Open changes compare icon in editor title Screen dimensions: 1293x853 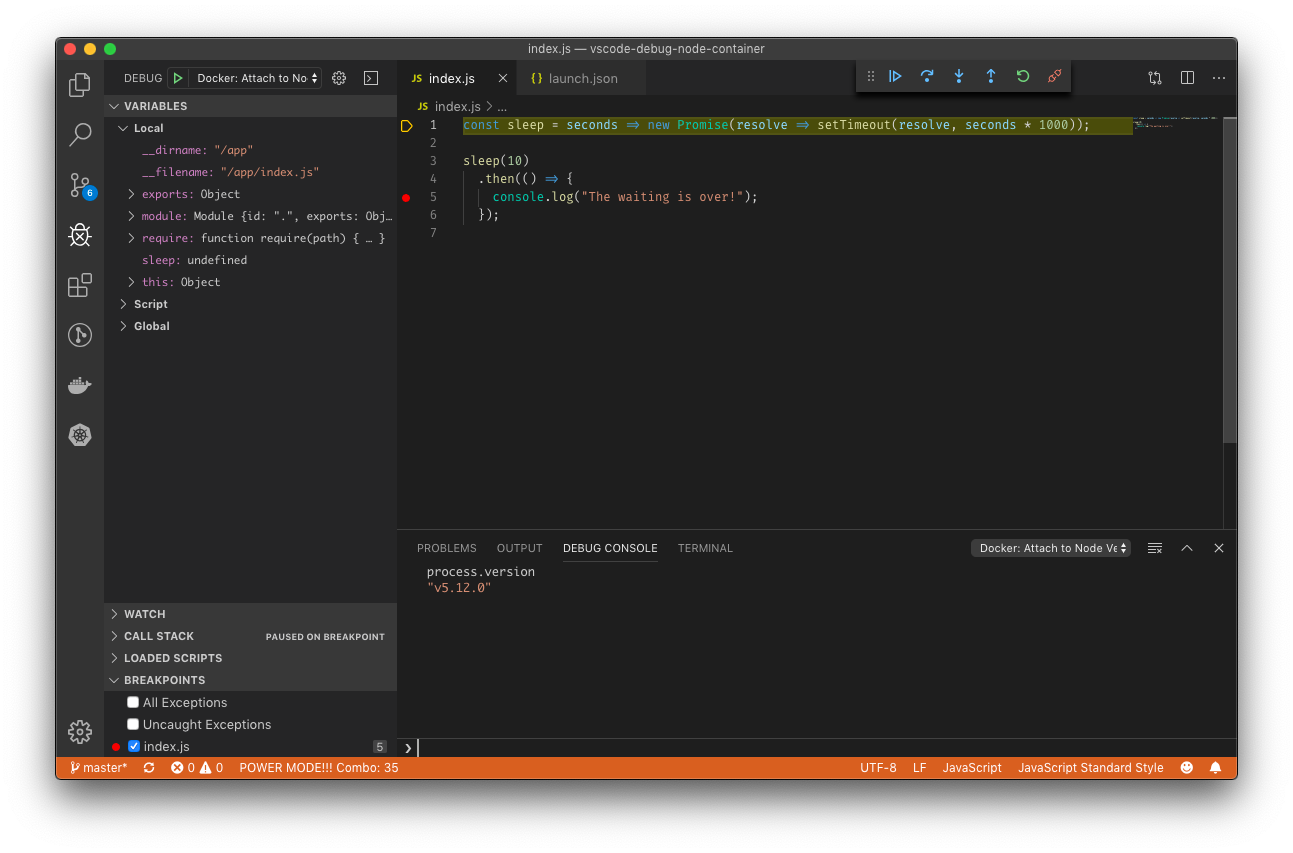pyautogui.click(x=1155, y=78)
